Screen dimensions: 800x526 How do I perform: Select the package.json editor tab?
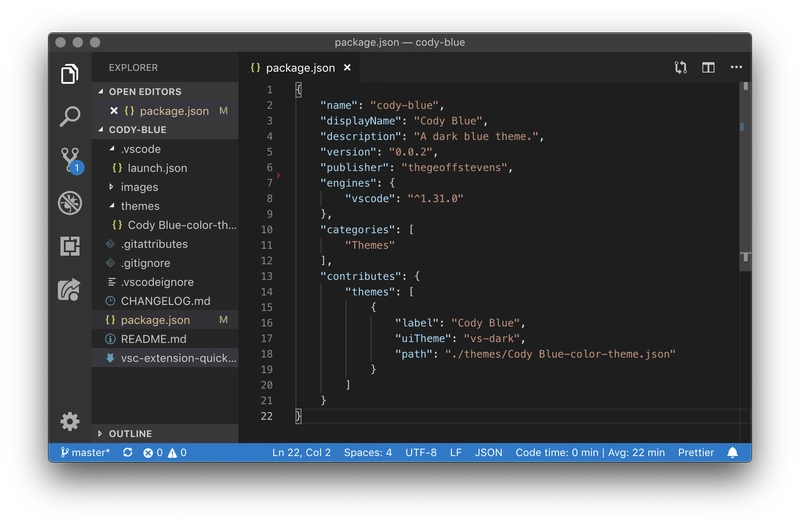(x=299, y=67)
